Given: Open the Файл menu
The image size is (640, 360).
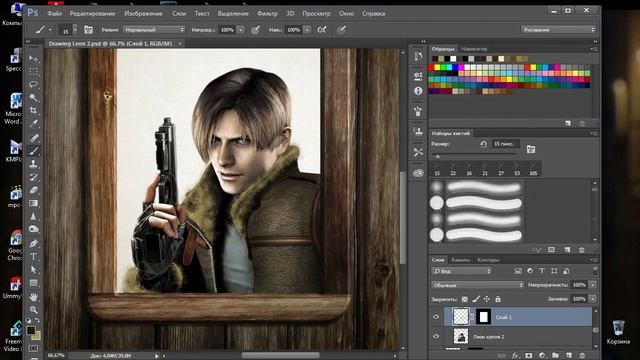Looking at the screenshot, I should [x=54, y=13].
